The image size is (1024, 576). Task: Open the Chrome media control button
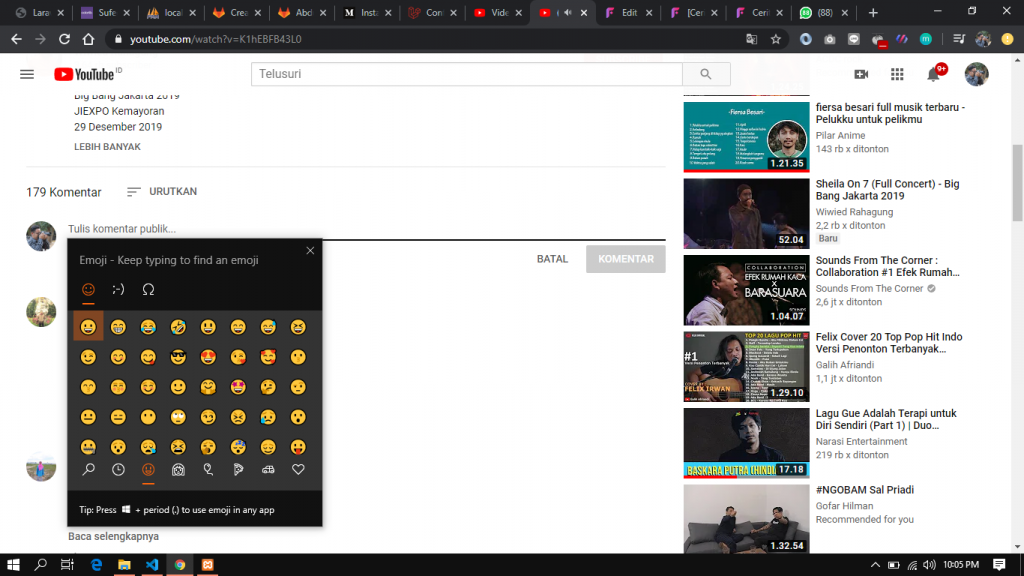pos(958,39)
